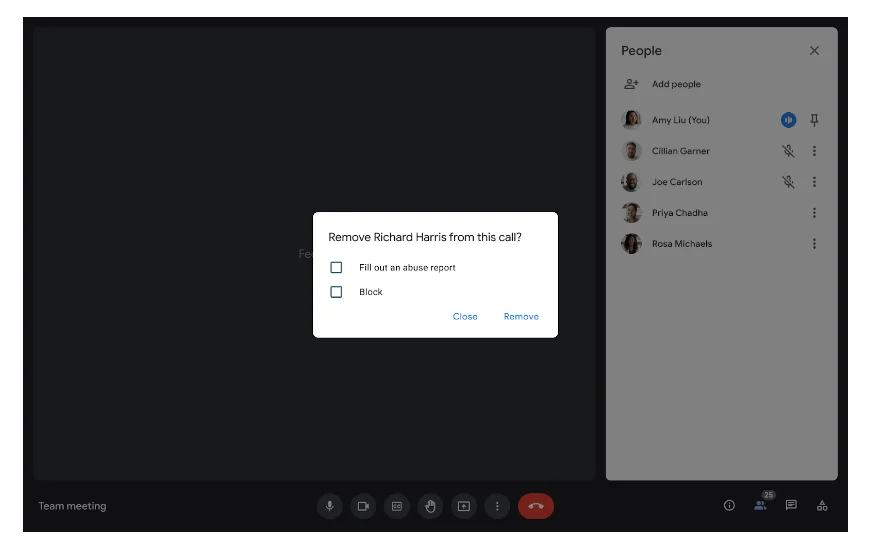Open the more options menu in call controls
Screen dimensions: 873x548
tap(497, 506)
